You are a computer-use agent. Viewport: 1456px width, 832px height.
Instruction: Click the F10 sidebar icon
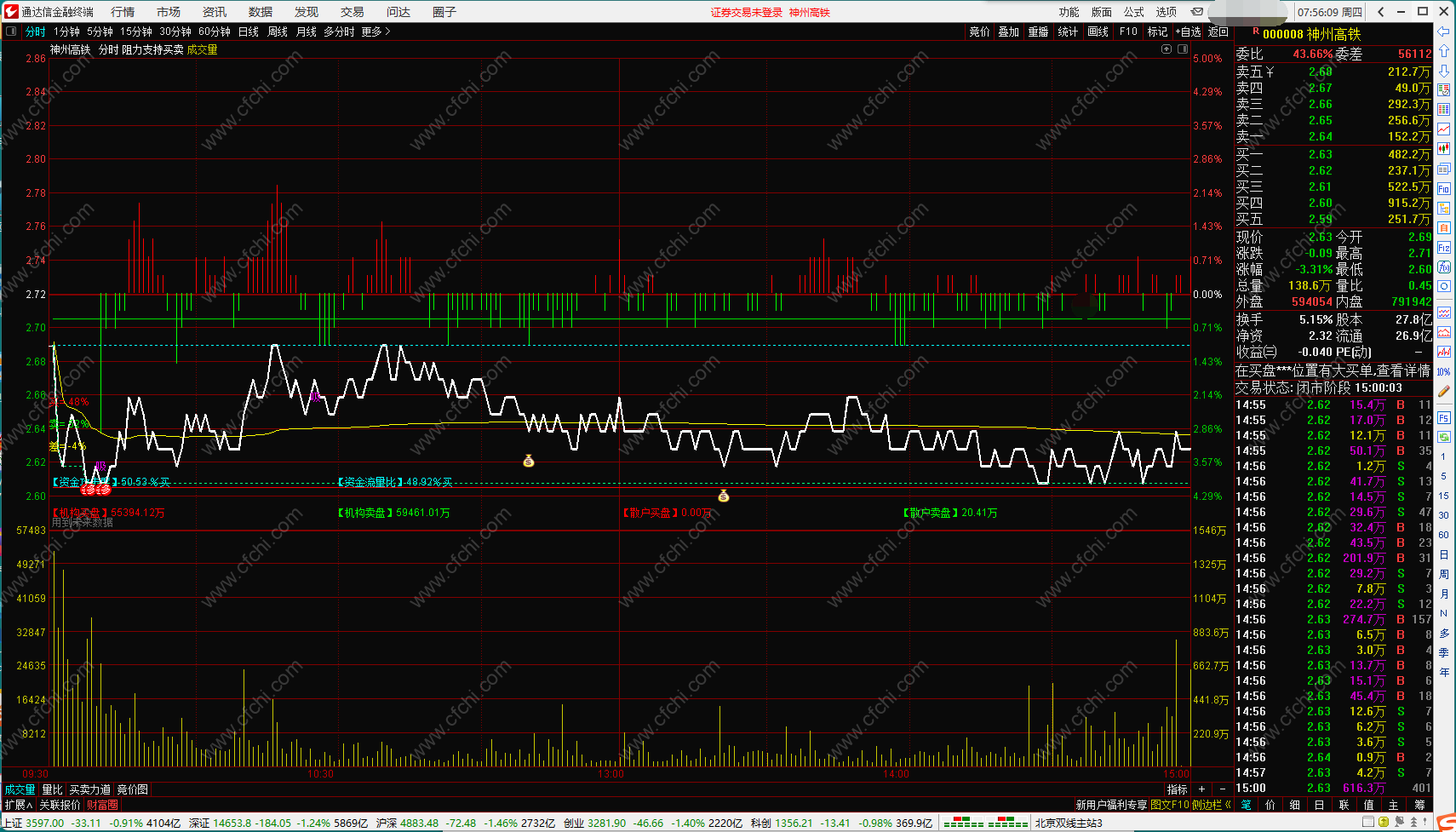(x=1443, y=188)
